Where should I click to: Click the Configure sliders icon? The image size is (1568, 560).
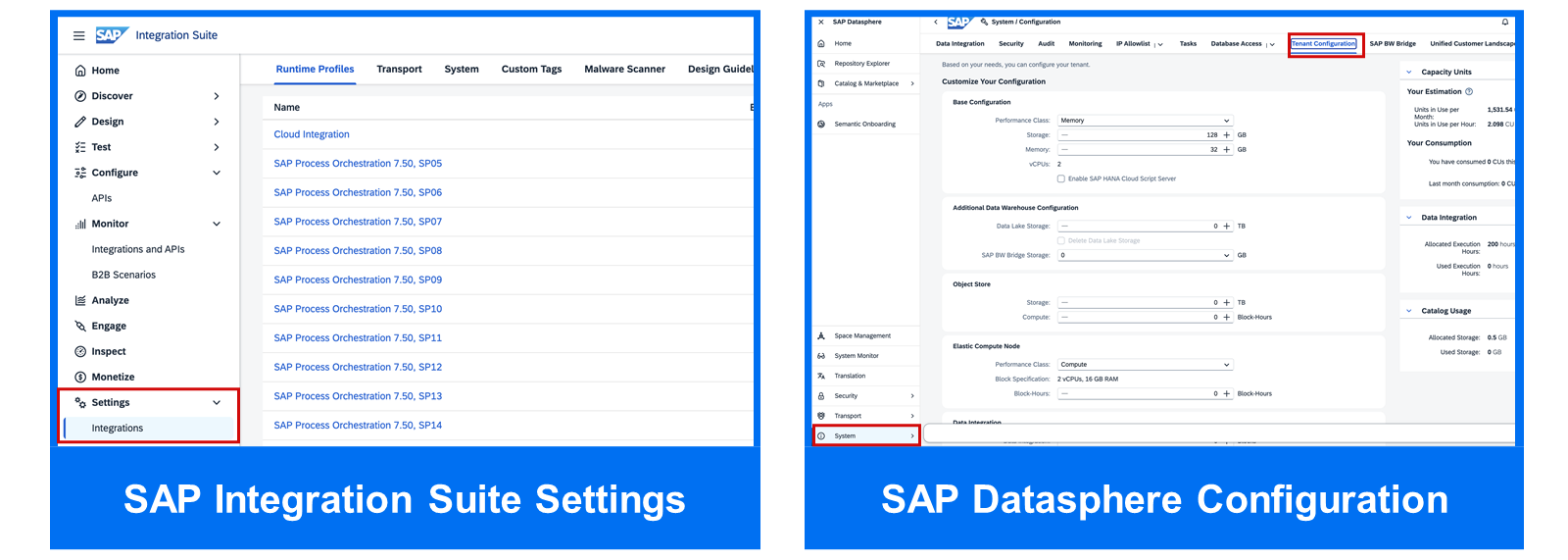[80, 173]
